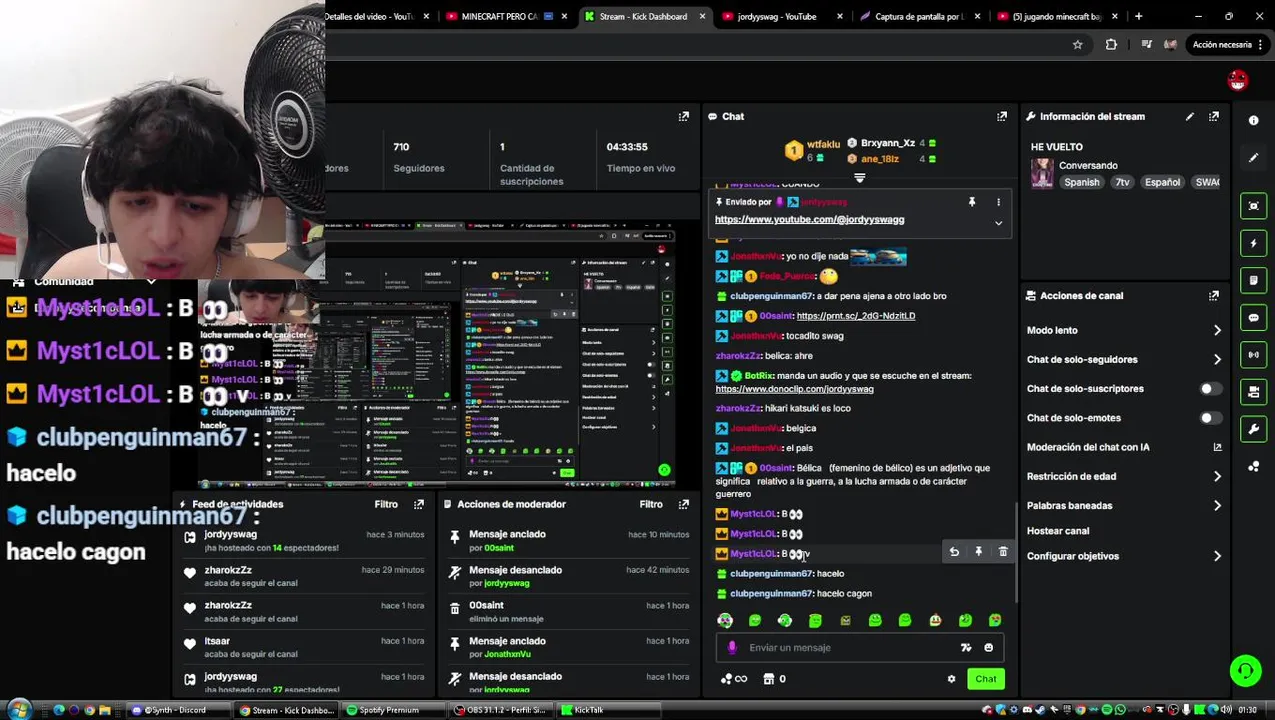Screen dimensions: 1275x720
Task: Toggle the activity feed lightning sidebar icon
Action: click(1253, 243)
